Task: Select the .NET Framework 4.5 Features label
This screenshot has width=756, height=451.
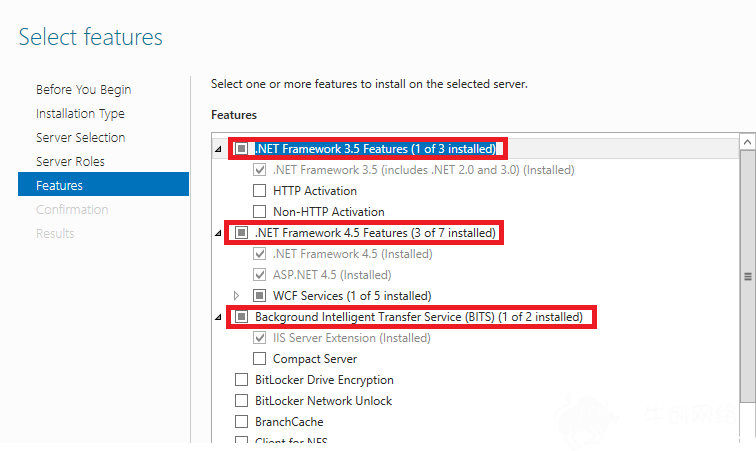Action: [x=375, y=233]
